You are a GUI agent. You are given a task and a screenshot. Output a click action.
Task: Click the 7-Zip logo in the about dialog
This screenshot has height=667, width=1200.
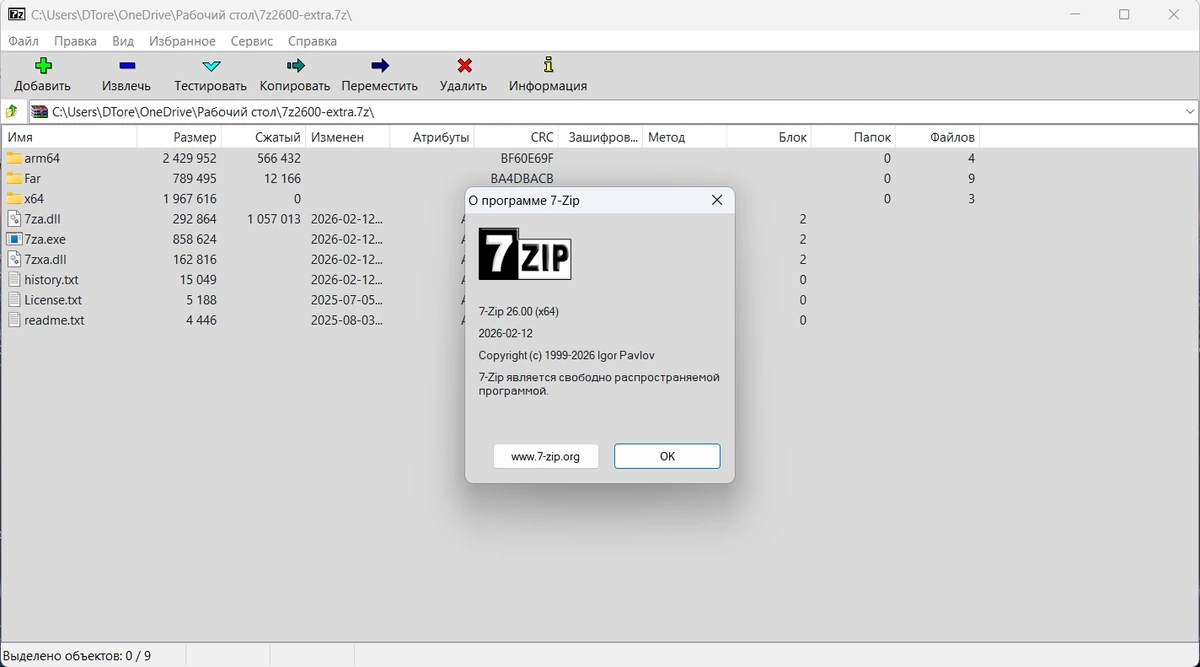[x=524, y=254]
